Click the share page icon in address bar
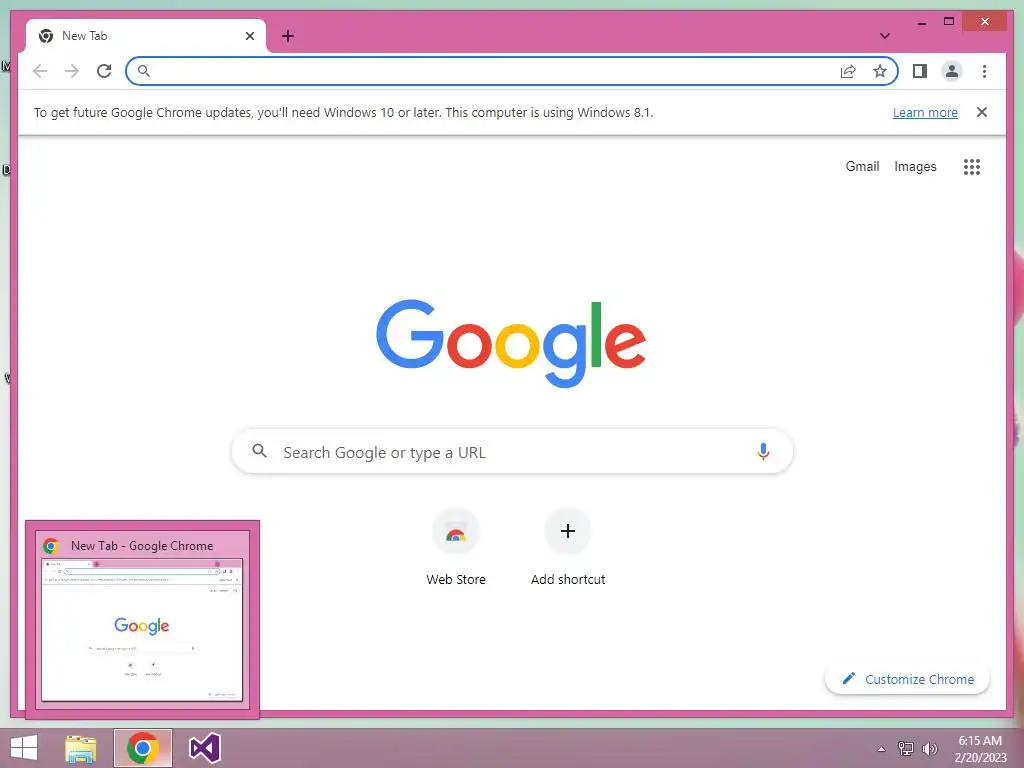This screenshot has height=768, width=1024. [848, 71]
